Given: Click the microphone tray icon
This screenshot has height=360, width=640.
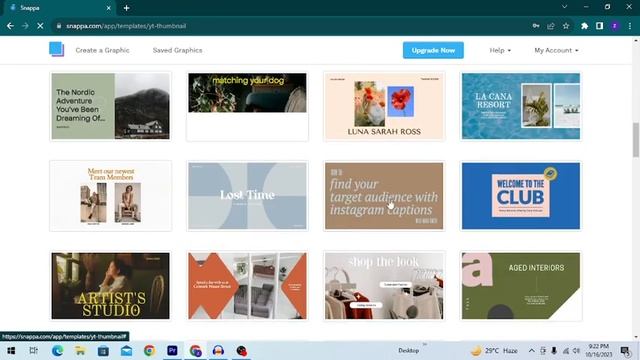Looking at the screenshot, I should pos(554,351).
